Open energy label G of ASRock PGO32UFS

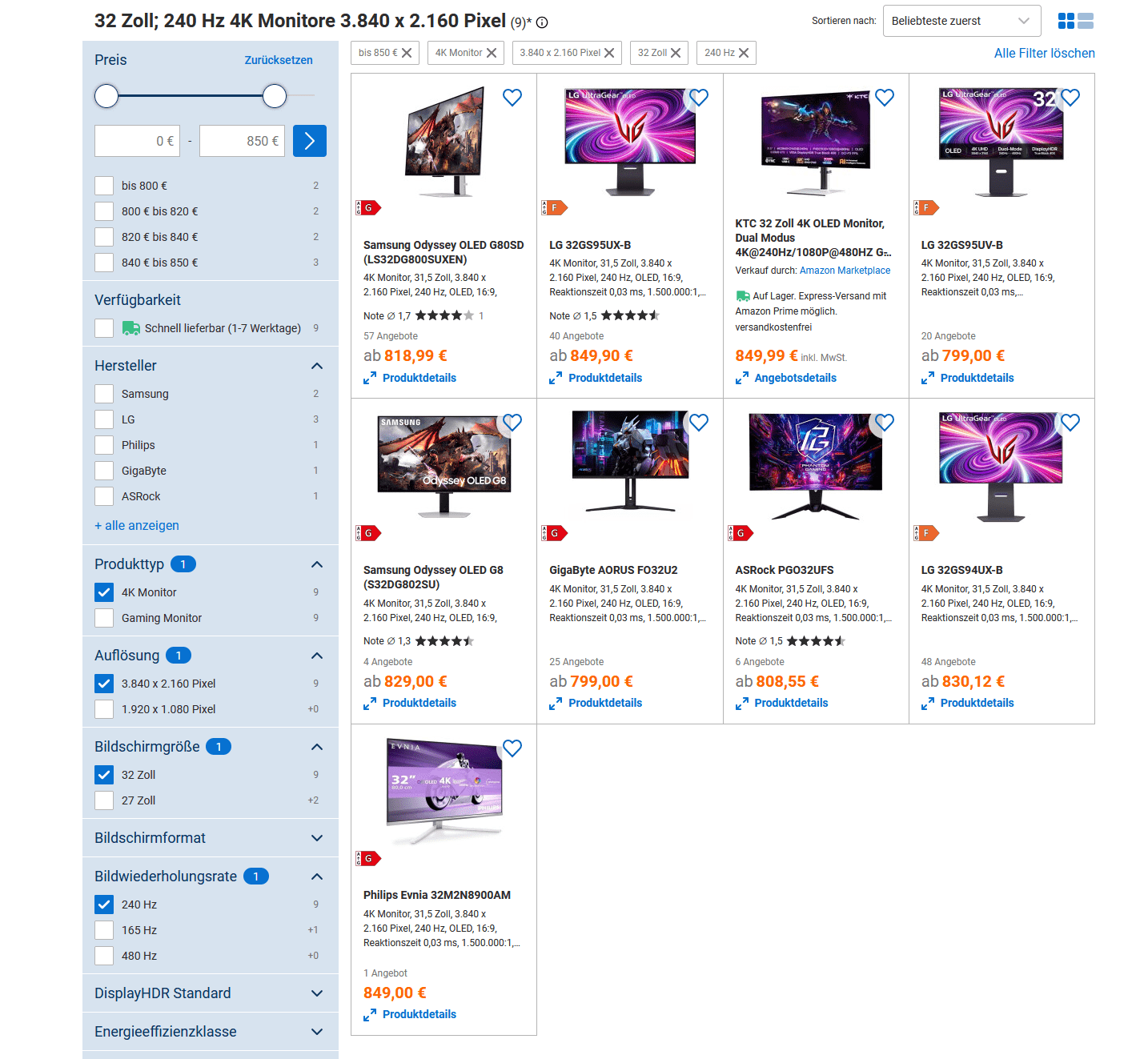tap(741, 533)
